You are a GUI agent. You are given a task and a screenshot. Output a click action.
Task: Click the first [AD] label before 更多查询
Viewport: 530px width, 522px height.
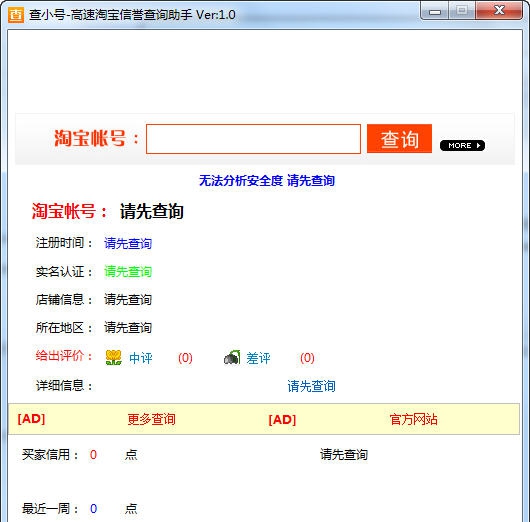click(x=31, y=419)
